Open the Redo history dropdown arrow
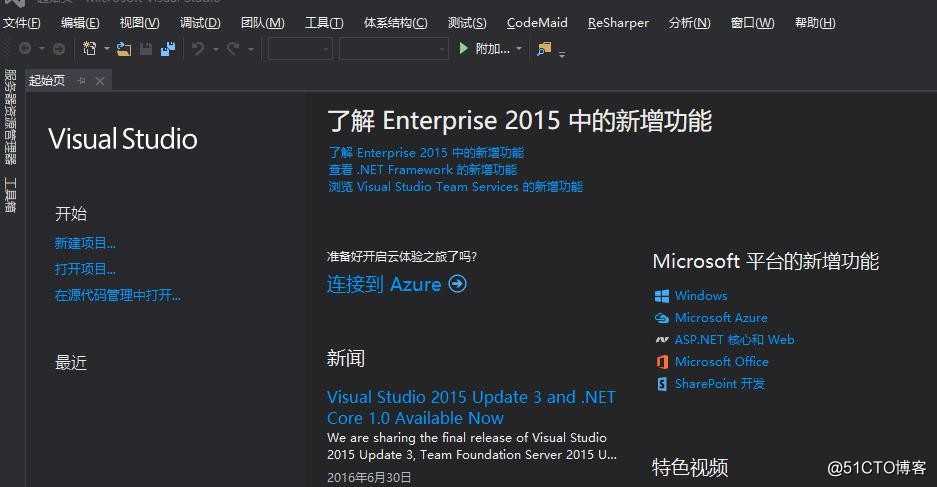Image resolution: width=937 pixels, height=487 pixels. 250,49
